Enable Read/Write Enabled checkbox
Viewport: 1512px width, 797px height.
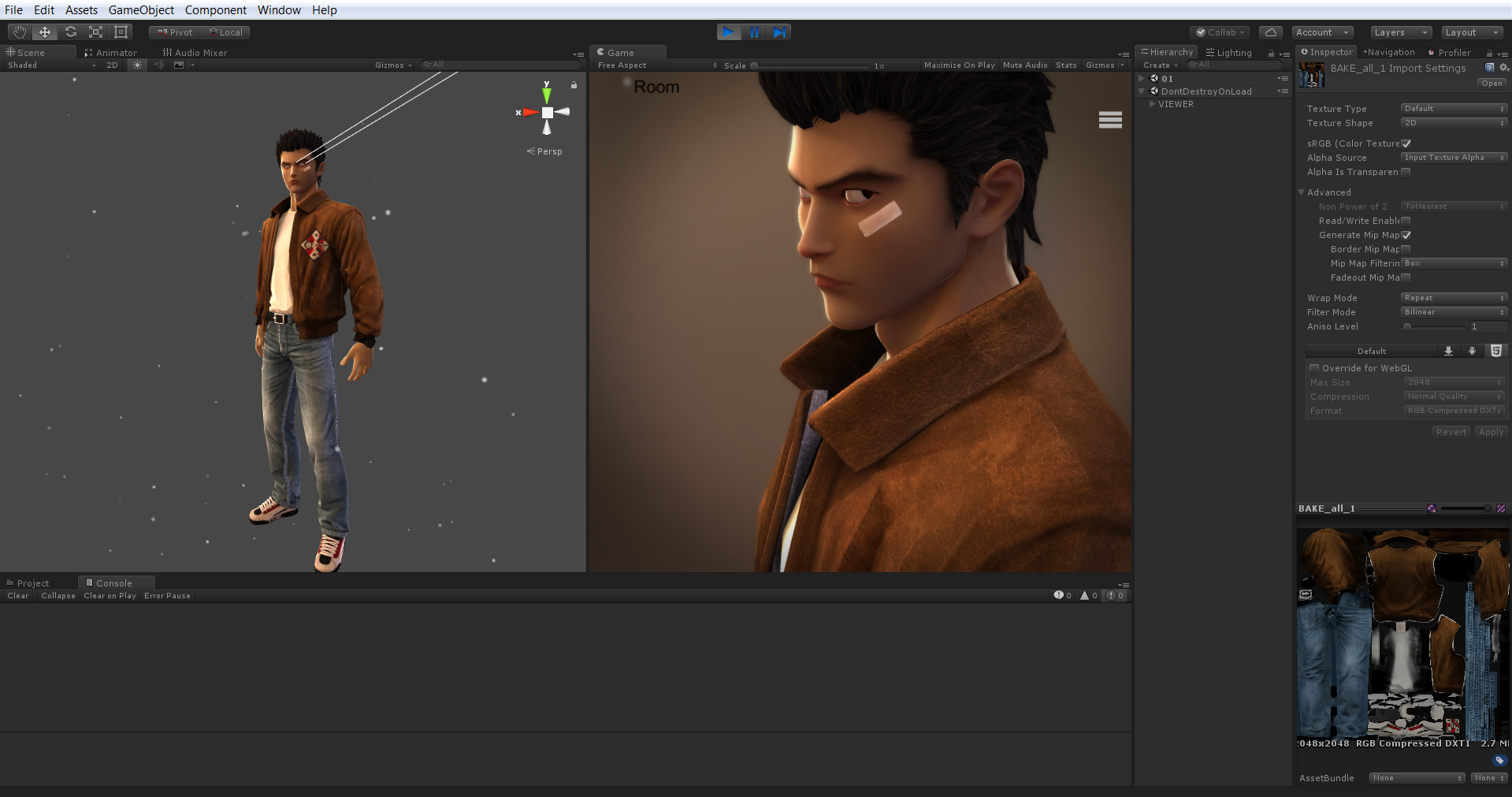click(x=1406, y=221)
